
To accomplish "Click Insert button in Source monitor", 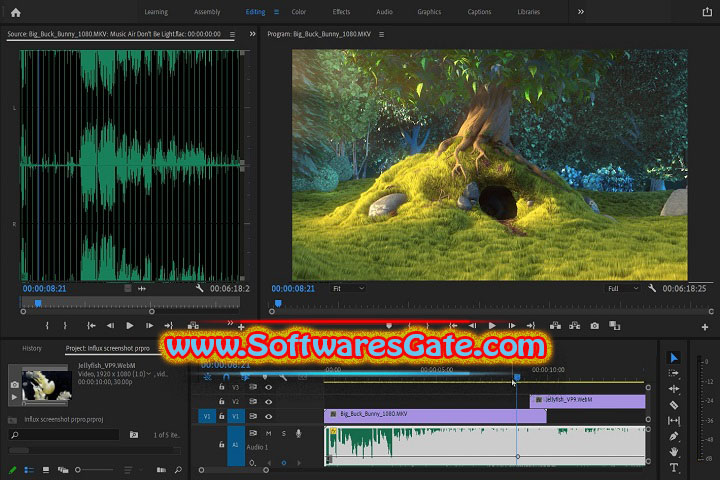I will [x=193, y=326].
